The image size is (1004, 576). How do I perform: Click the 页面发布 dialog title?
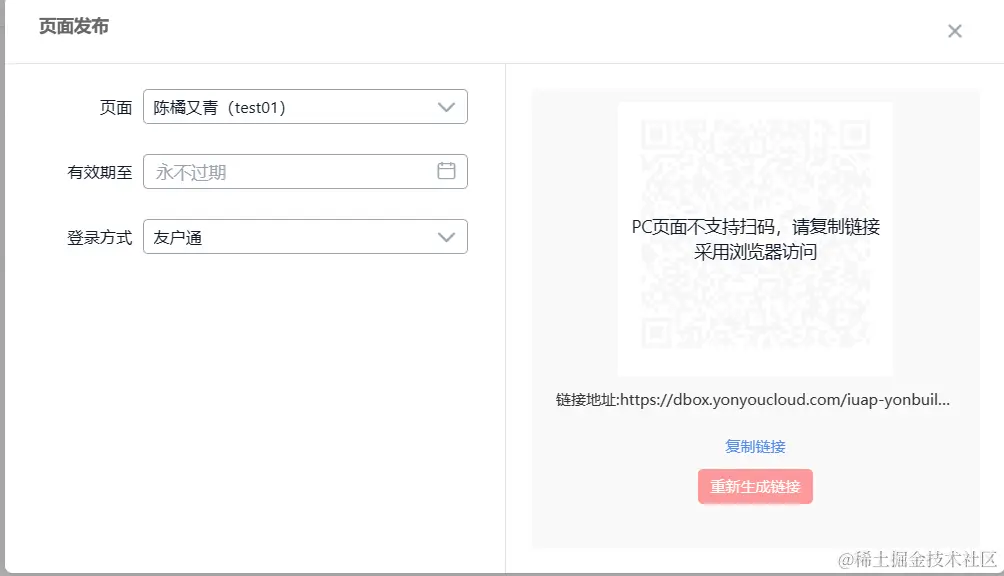coord(74,26)
